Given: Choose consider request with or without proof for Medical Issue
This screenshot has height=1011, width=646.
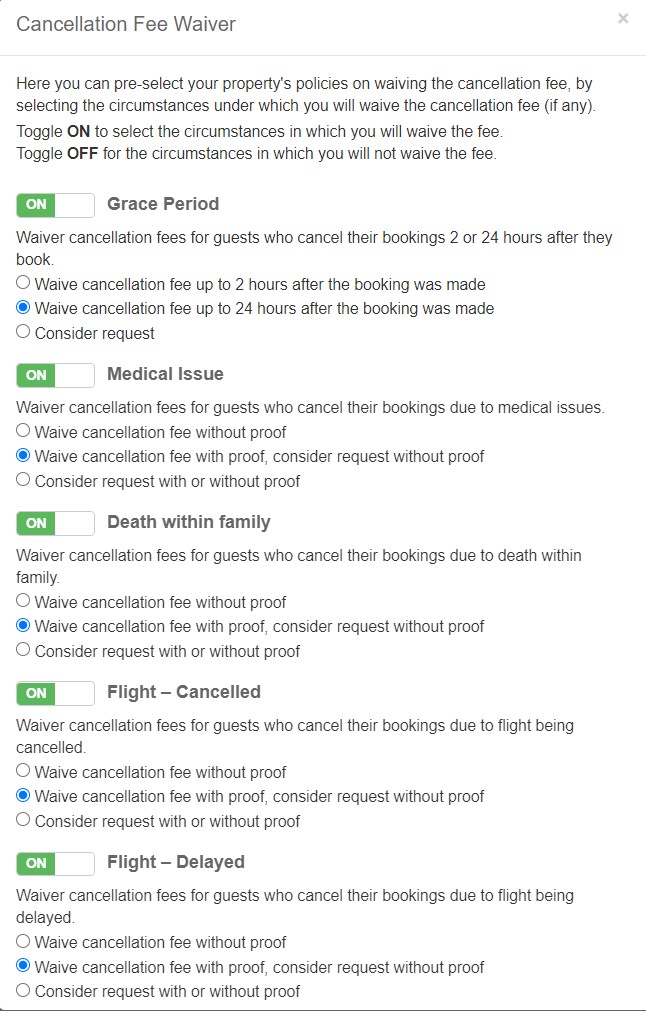Looking at the screenshot, I should tap(21, 478).
